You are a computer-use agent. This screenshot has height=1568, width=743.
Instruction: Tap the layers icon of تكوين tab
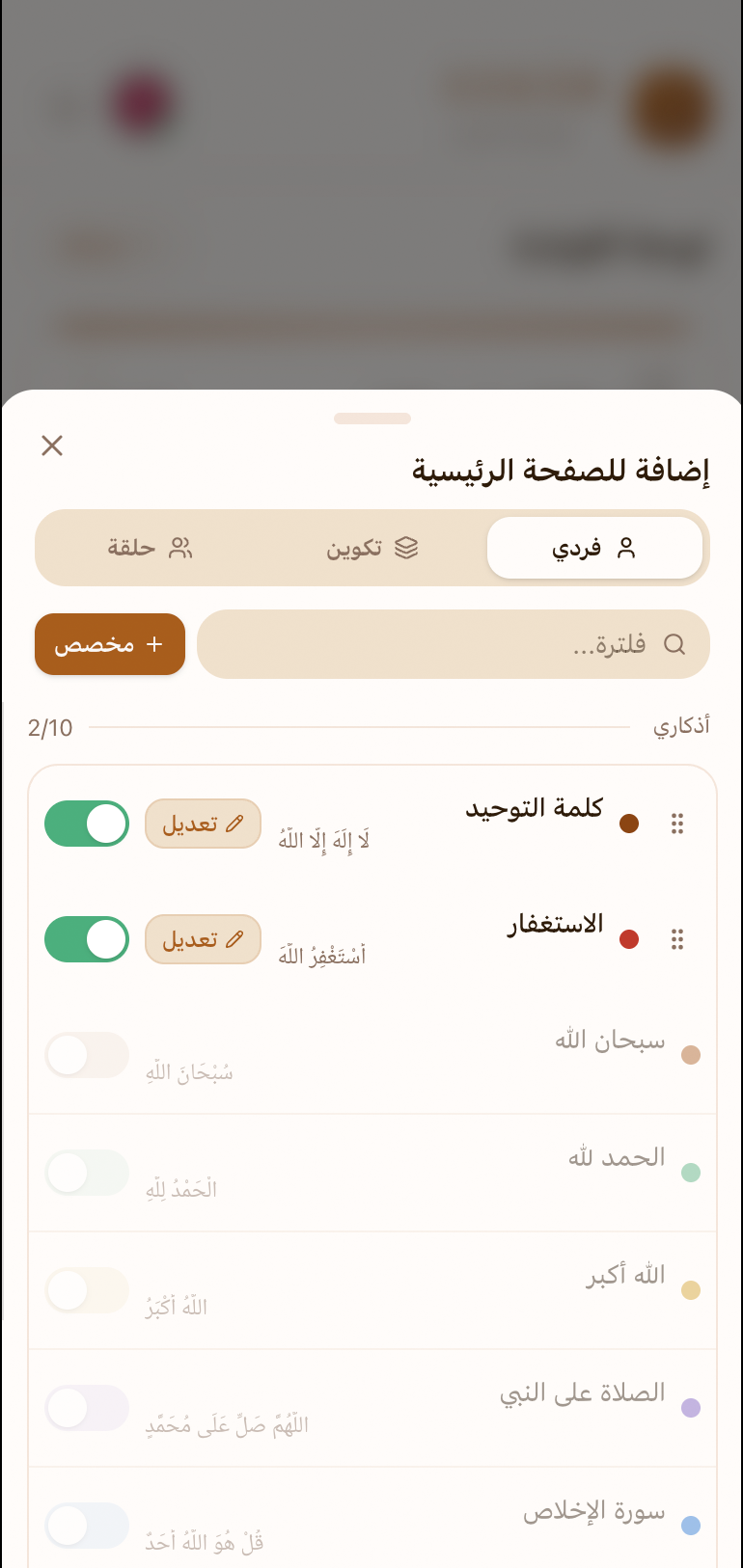406,548
